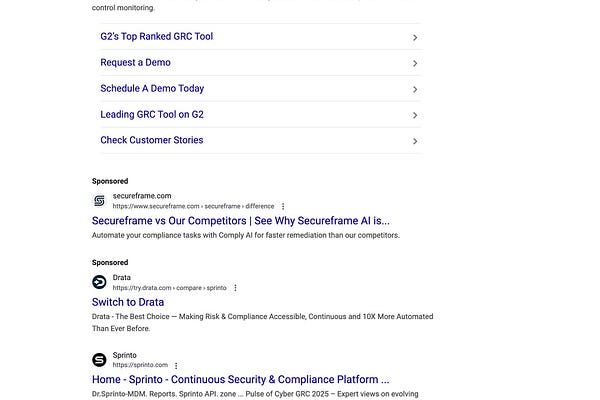Open the Check Customer Stories sitelink

pos(152,140)
